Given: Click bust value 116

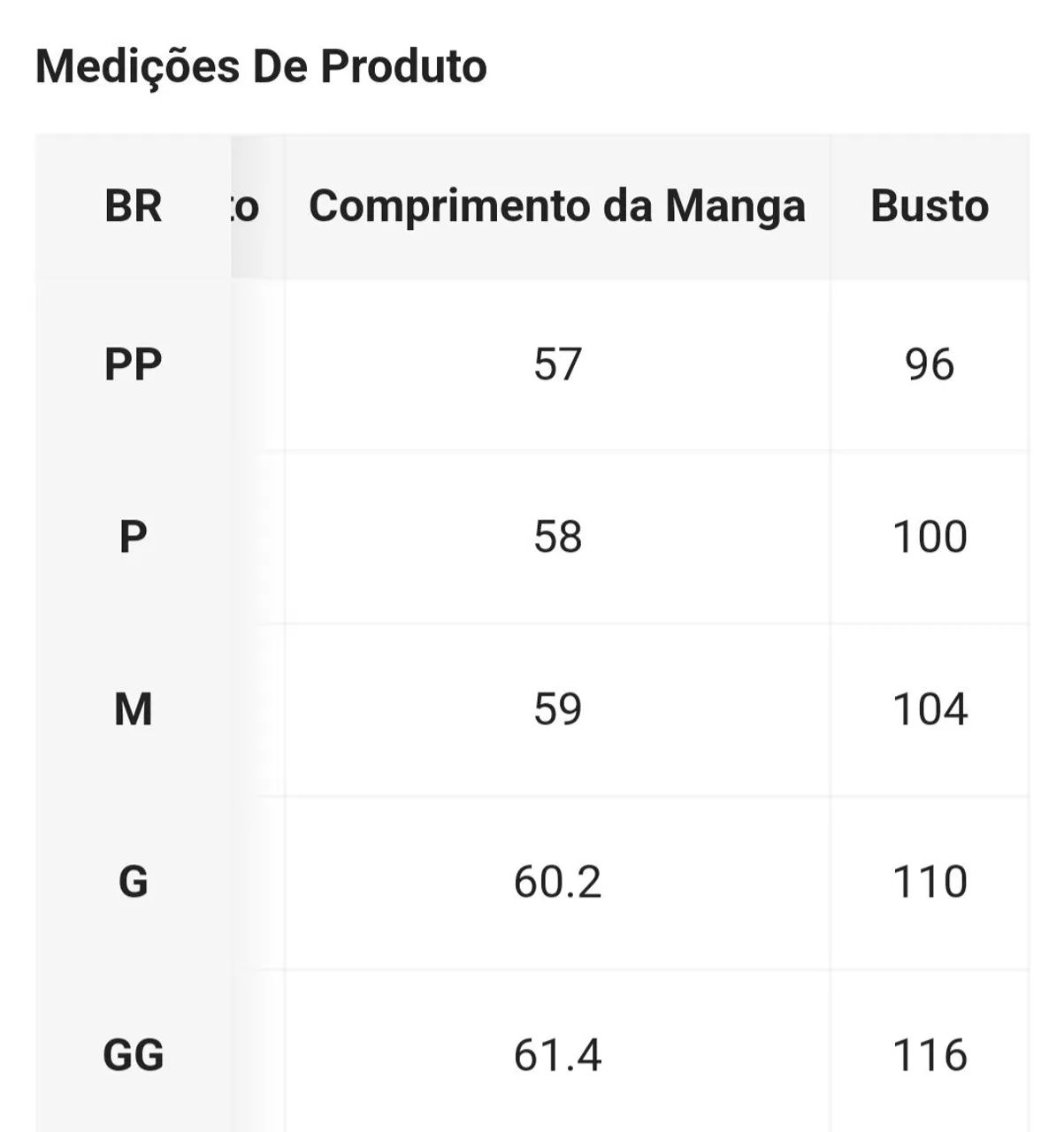Looking at the screenshot, I should (930, 1055).
